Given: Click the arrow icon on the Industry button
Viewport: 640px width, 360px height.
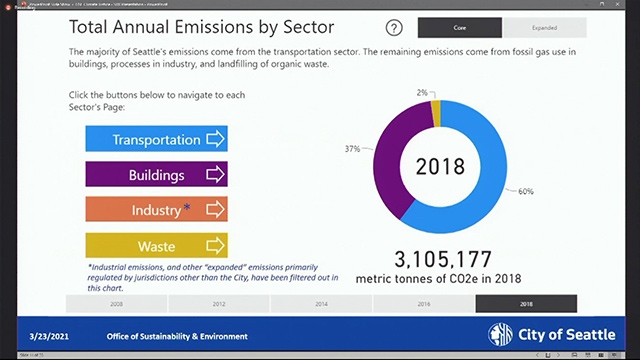Looking at the screenshot, I should tap(215, 209).
